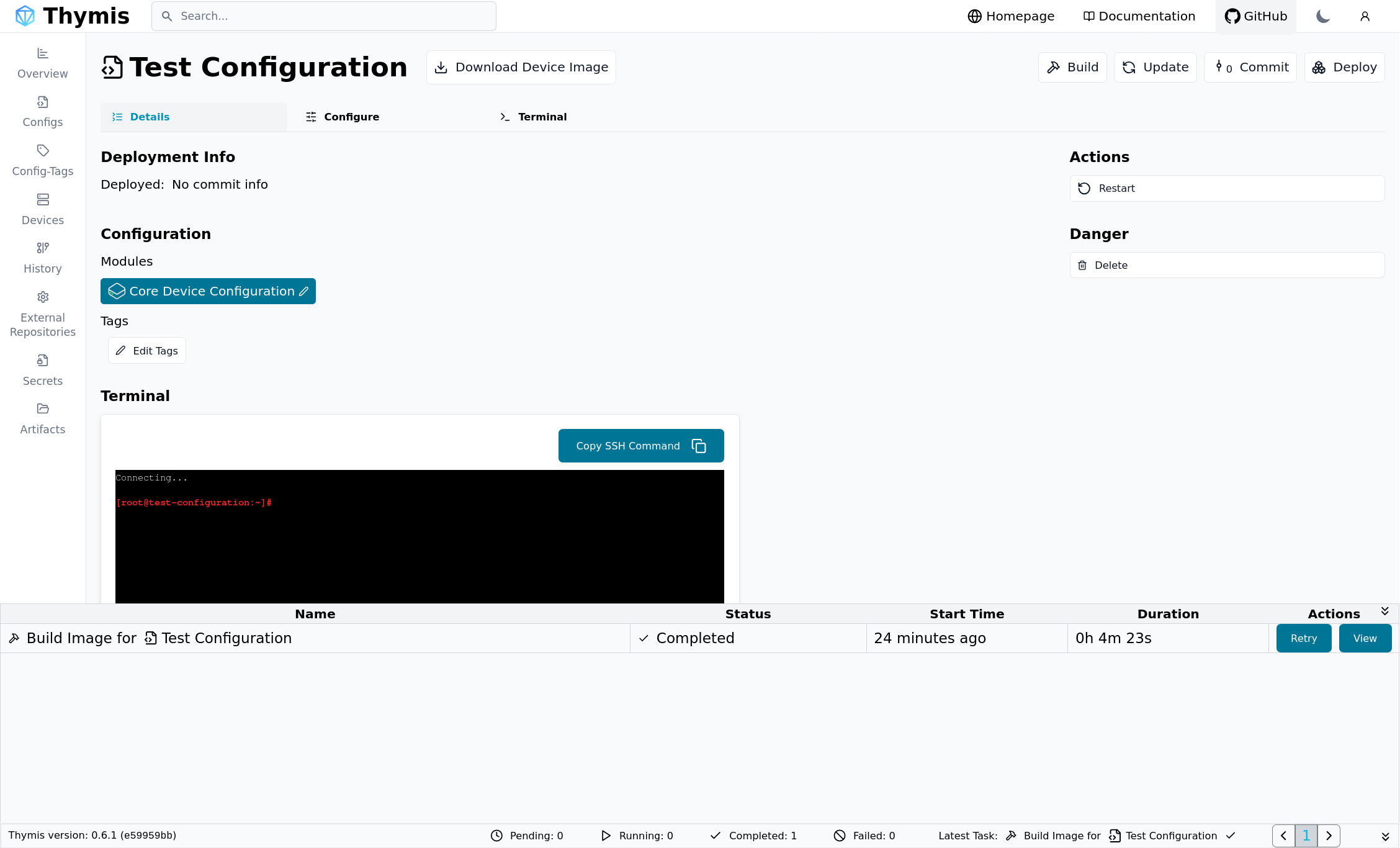
Task: Open Core Device Configuration module
Action: [x=208, y=291]
